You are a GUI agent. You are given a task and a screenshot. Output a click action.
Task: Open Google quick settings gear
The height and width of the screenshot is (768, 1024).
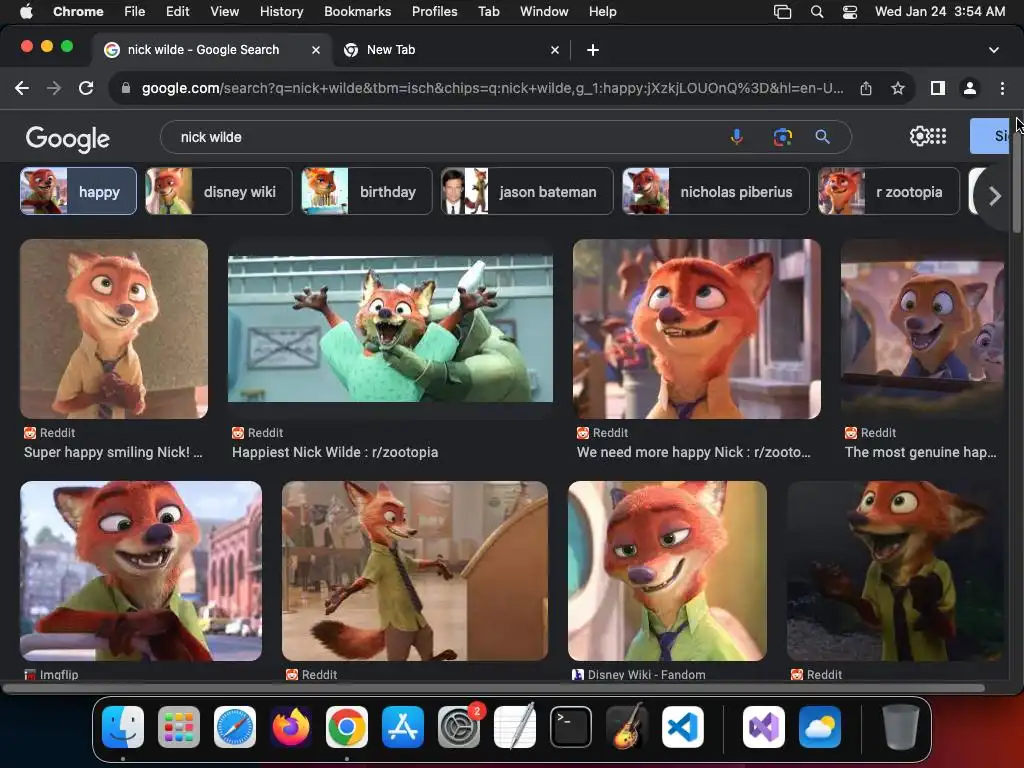tap(919, 136)
